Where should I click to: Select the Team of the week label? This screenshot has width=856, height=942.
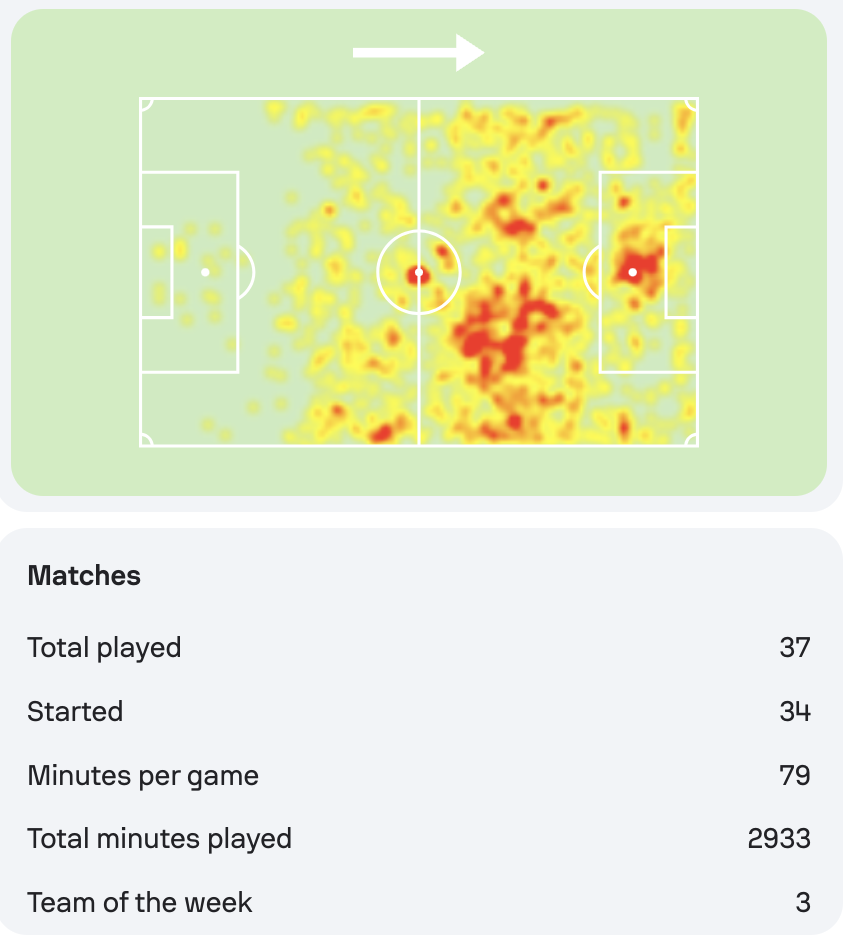(140, 902)
